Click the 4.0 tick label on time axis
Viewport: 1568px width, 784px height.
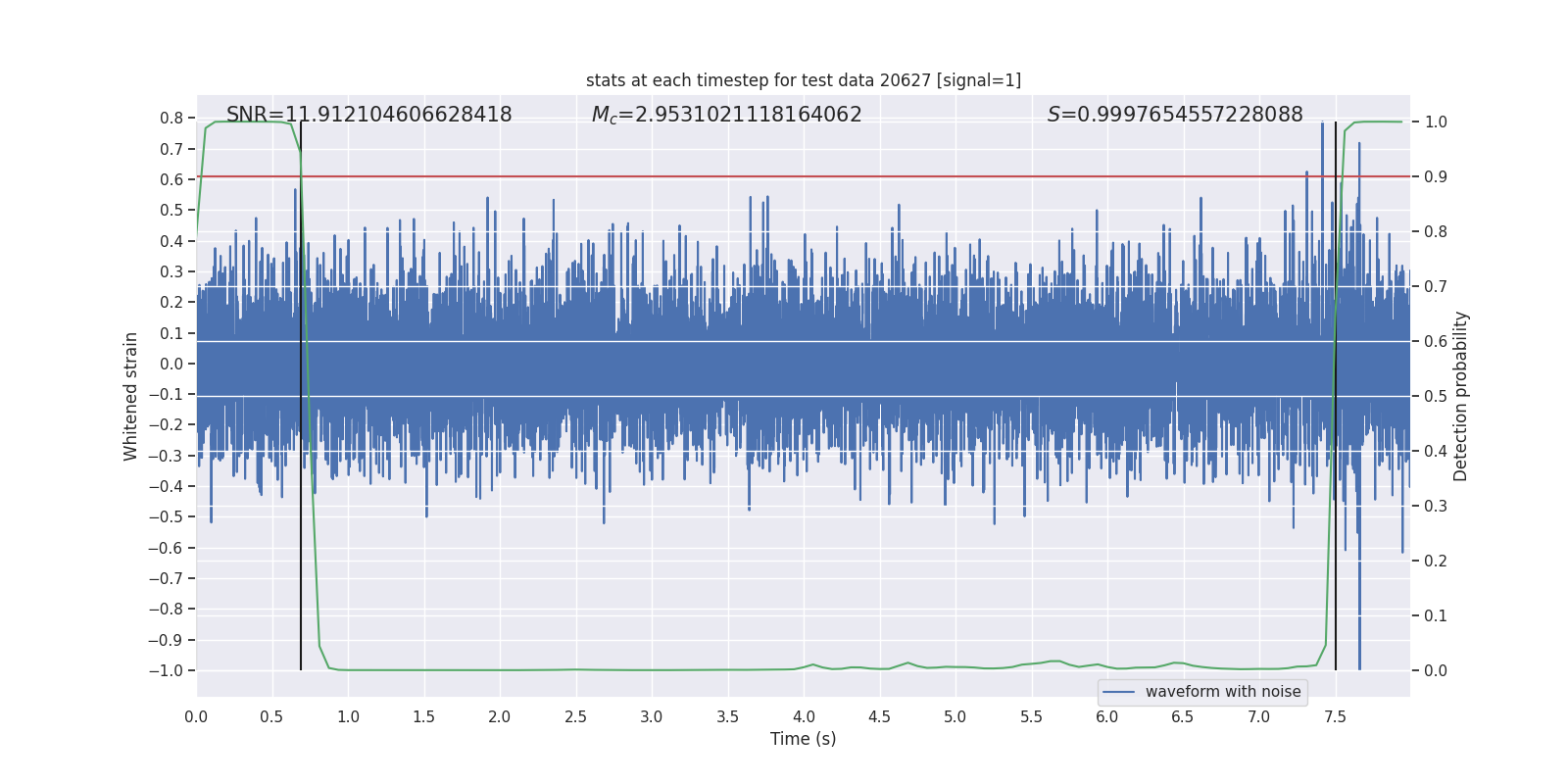[804, 717]
